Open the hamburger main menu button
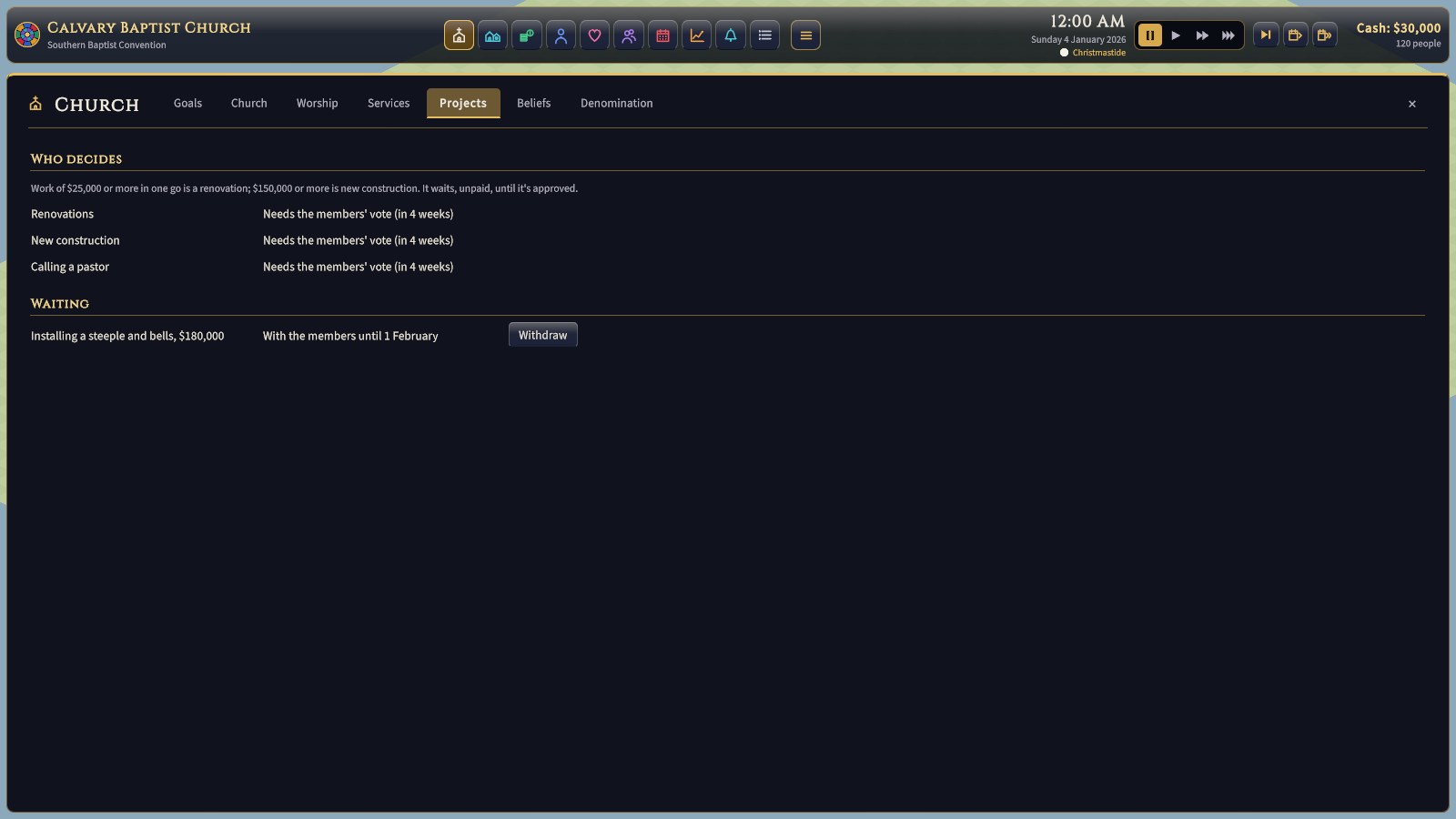 (x=805, y=35)
